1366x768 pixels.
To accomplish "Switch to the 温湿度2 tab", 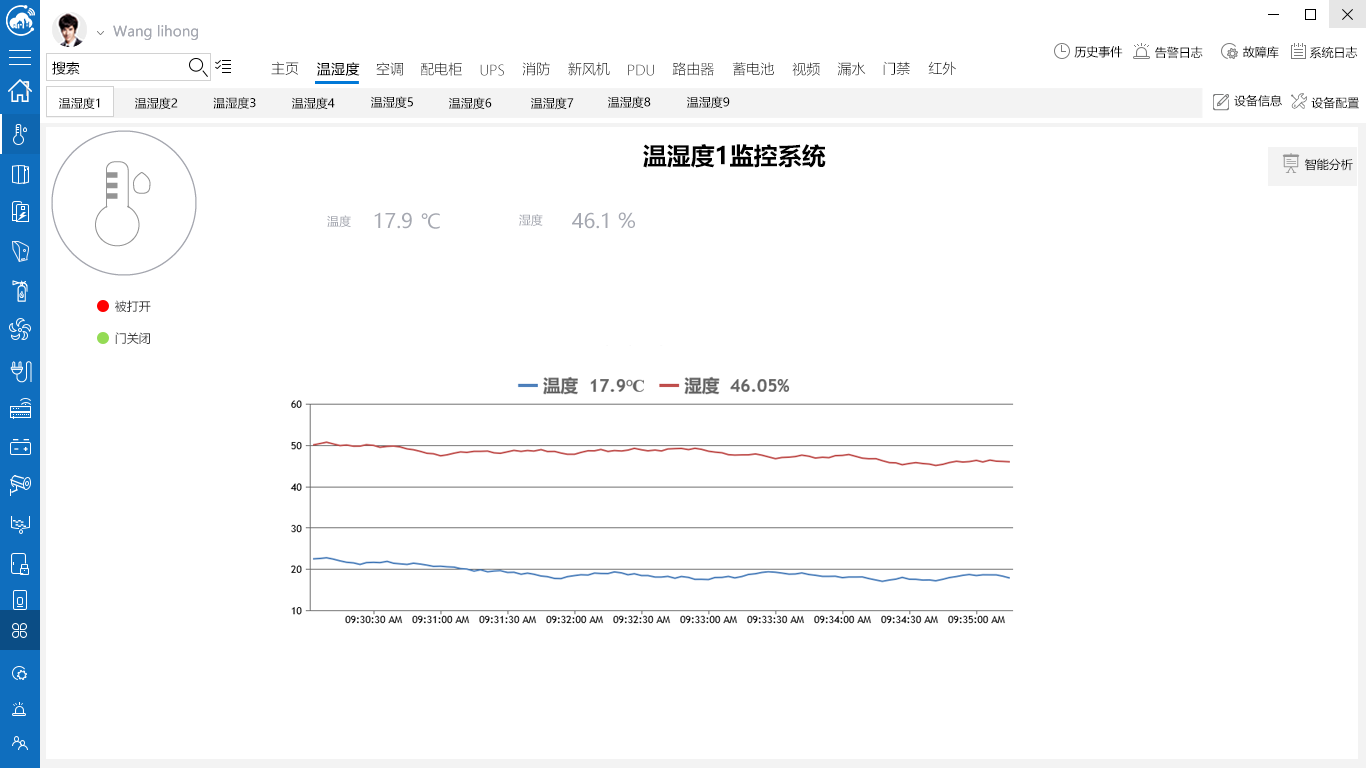I will (x=156, y=102).
